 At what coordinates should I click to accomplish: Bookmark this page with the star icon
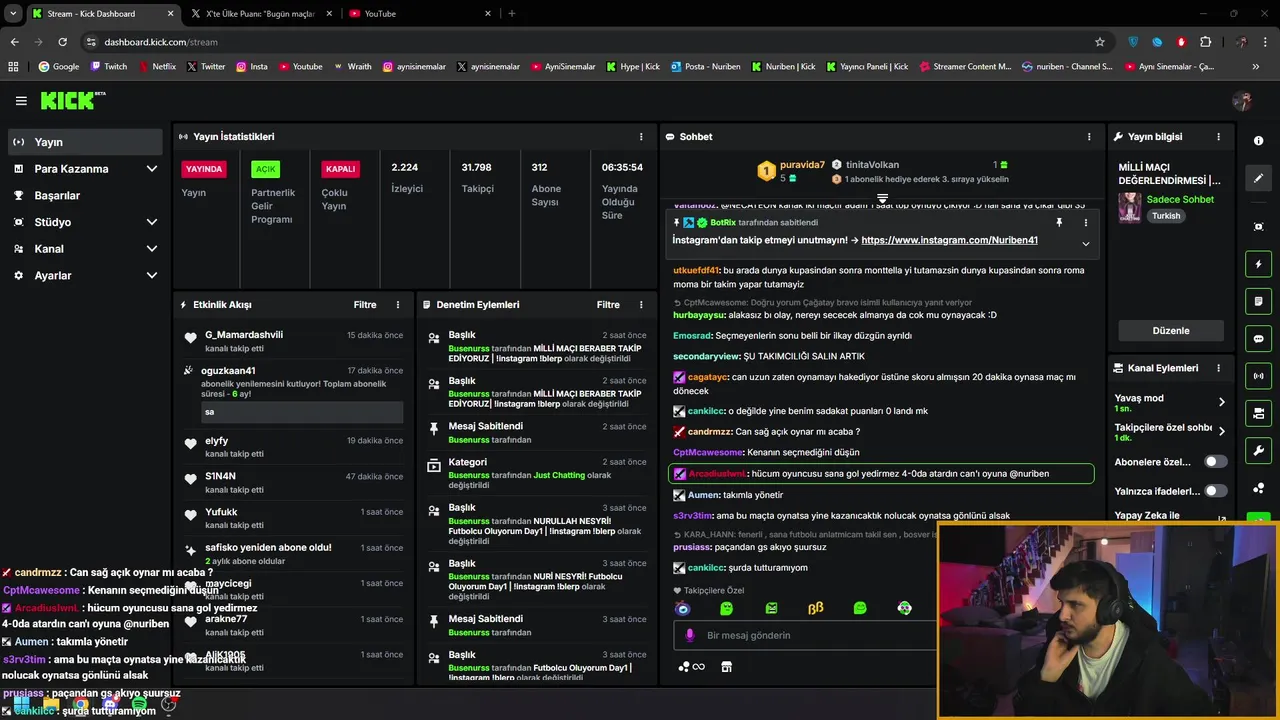pyautogui.click(x=1100, y=42)
